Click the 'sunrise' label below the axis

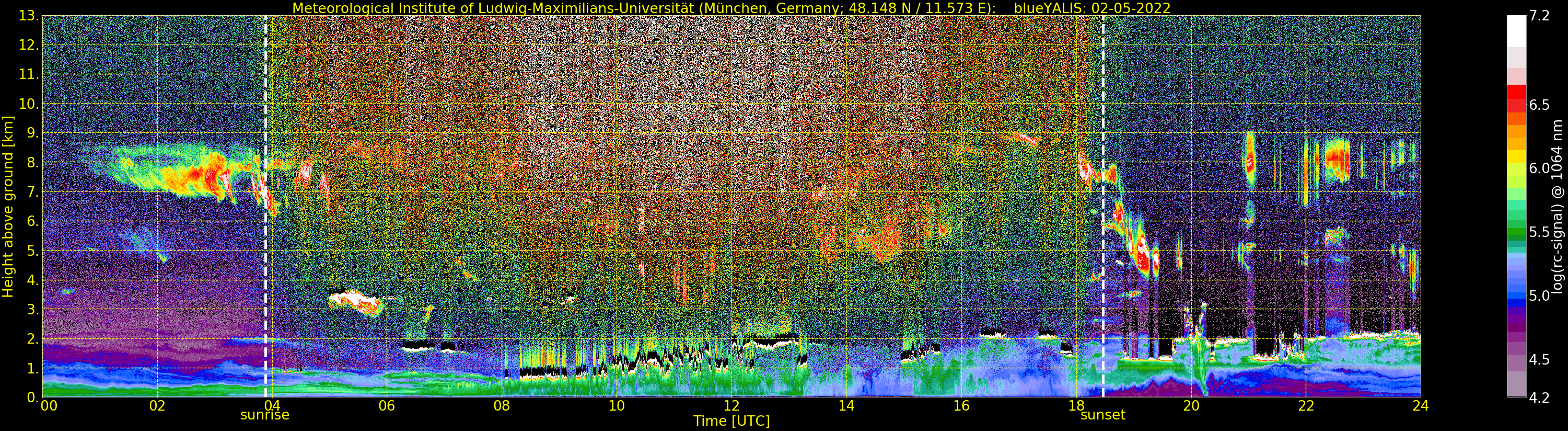[265, 415]
